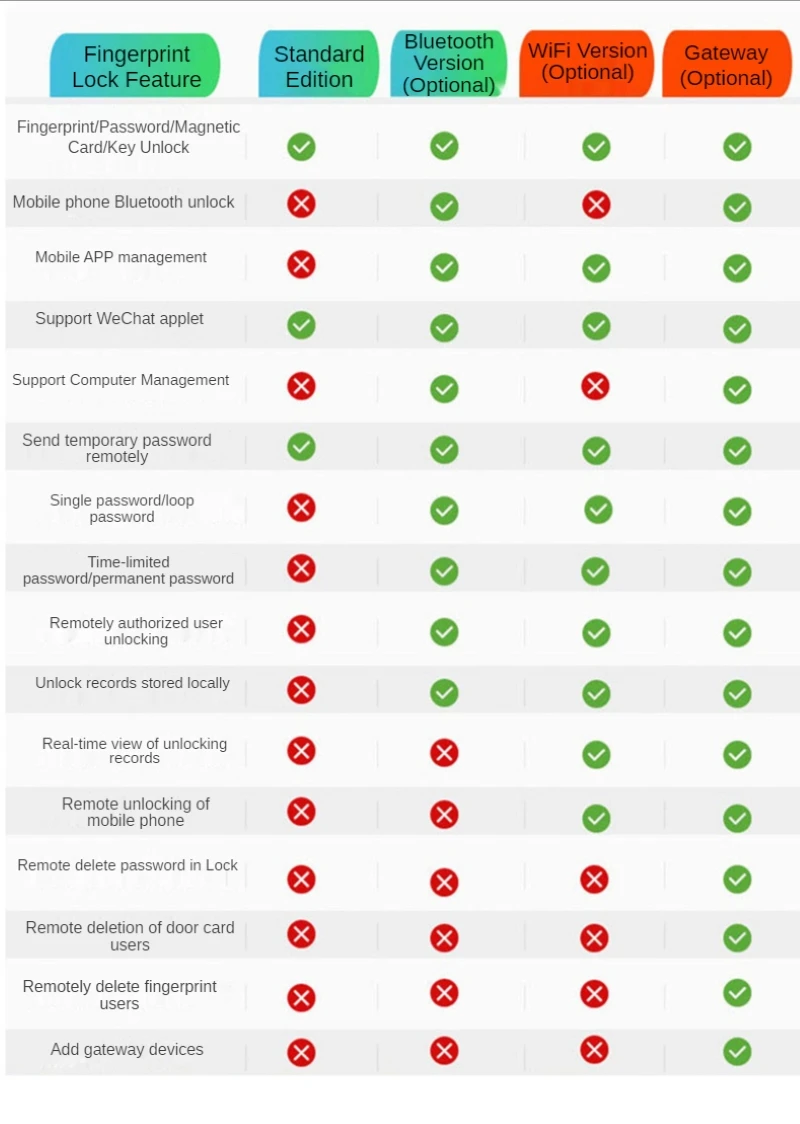Click Bluetooth Version red X for Real-time view
The width and height of the screenshot is (800, 1124).
[x=444, y=753]
